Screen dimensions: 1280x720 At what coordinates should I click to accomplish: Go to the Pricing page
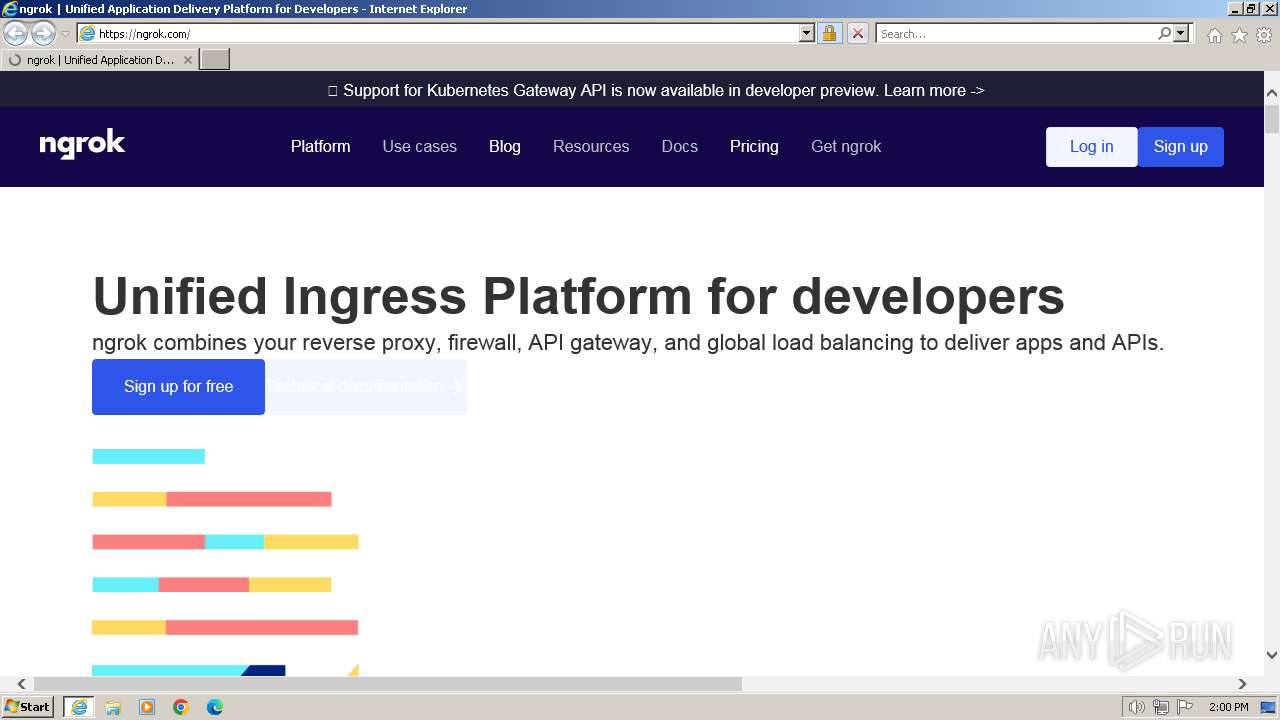[x=754, y=146]
